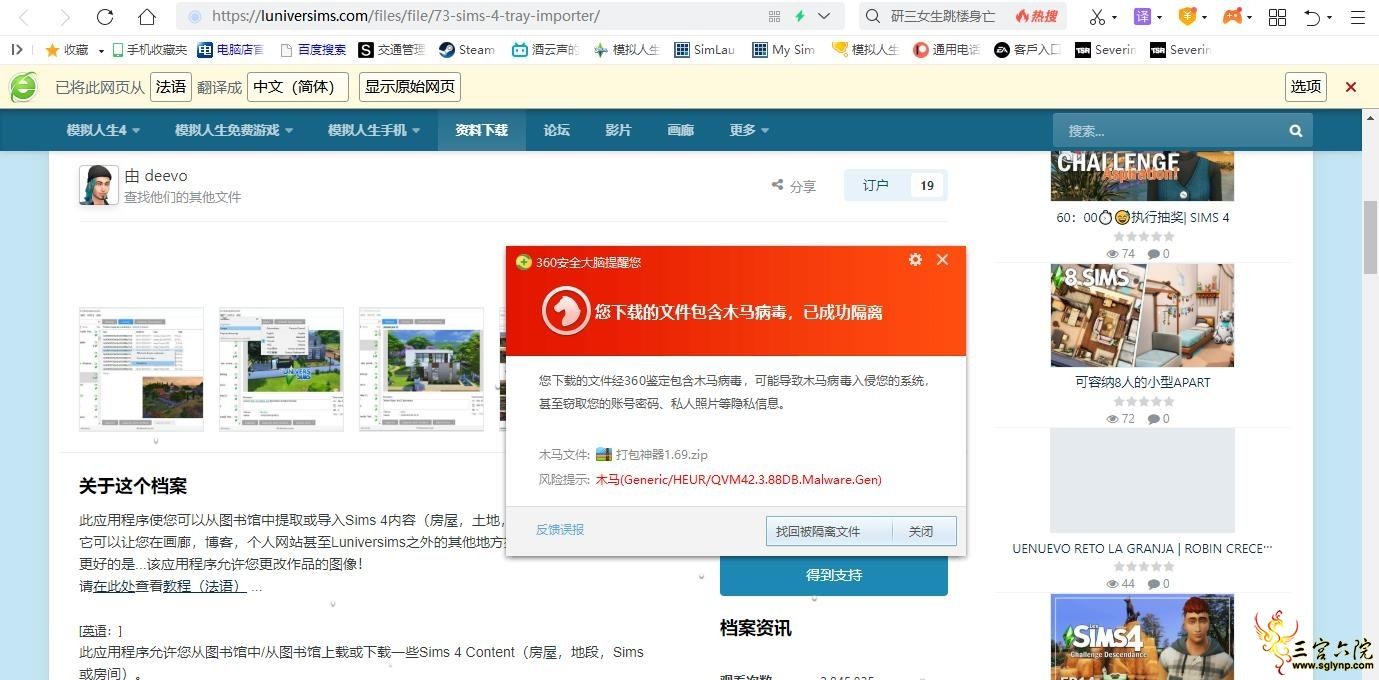
Task: Open the 收藏 favorites star
Action: coord(67,50)
